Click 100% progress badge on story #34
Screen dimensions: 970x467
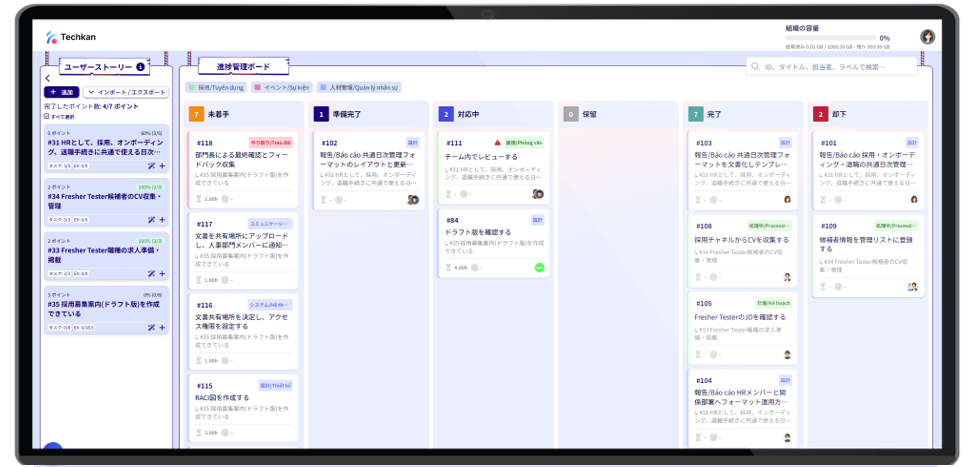tap(149, 187)
